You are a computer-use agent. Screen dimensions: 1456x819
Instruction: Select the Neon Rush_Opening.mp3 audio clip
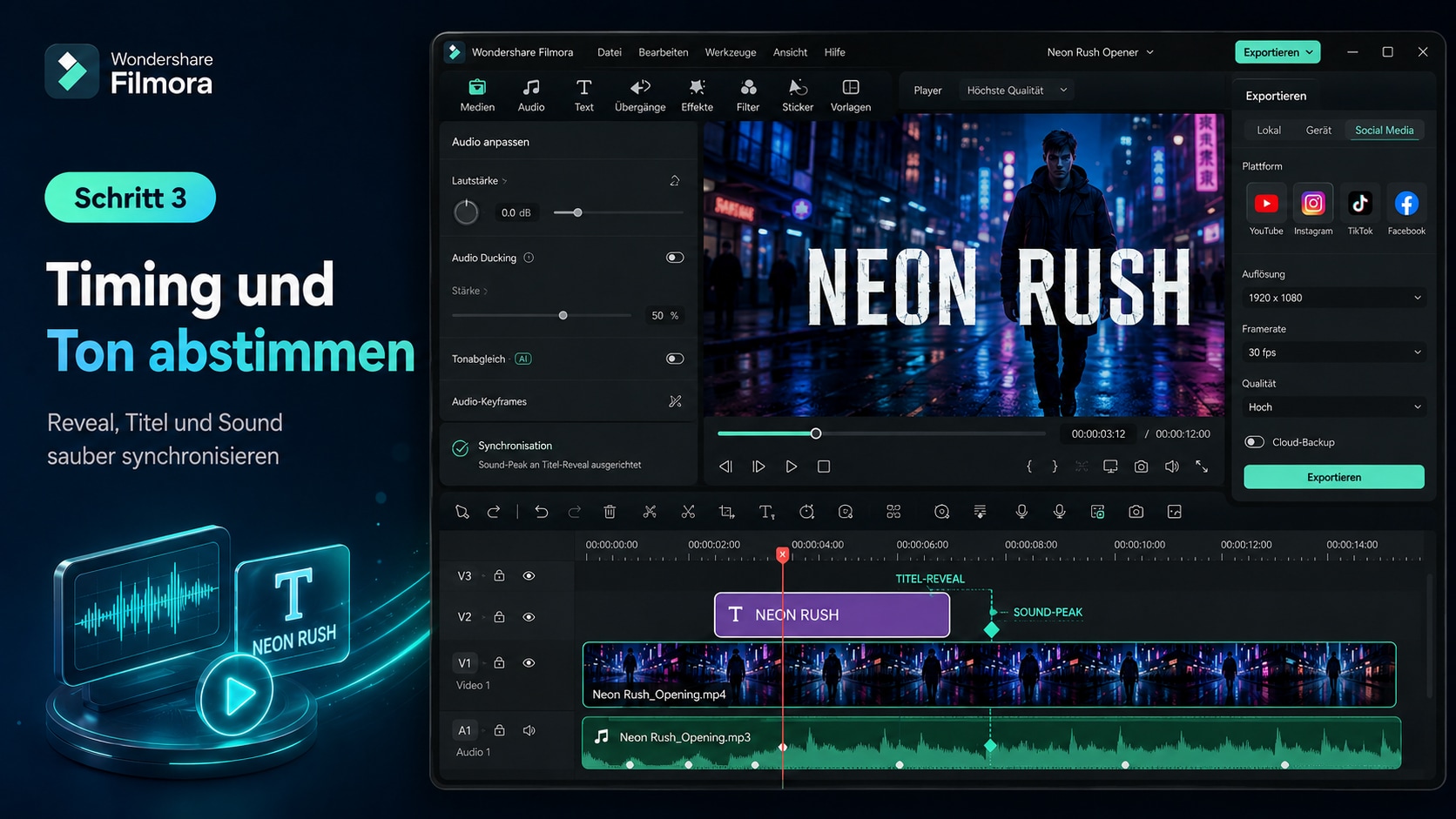click(x=991, y=742)
